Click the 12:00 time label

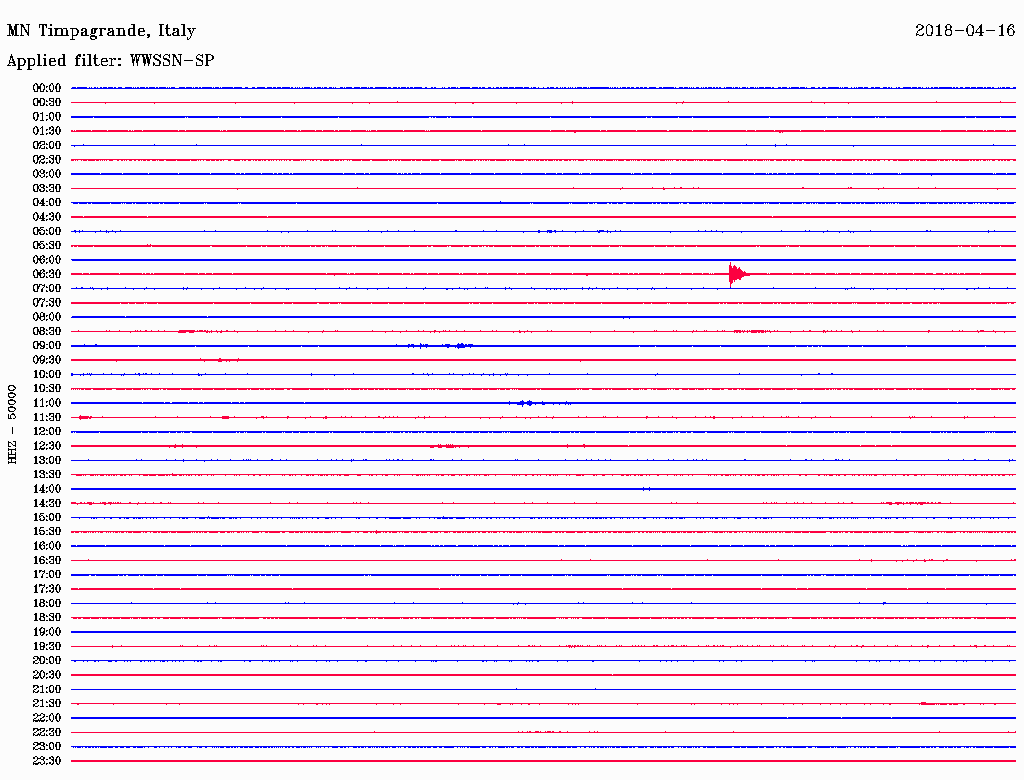[47, 432]
